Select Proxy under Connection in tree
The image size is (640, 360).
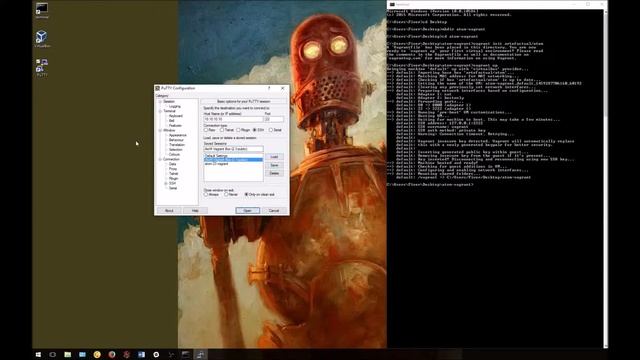[x=173, y=169]
